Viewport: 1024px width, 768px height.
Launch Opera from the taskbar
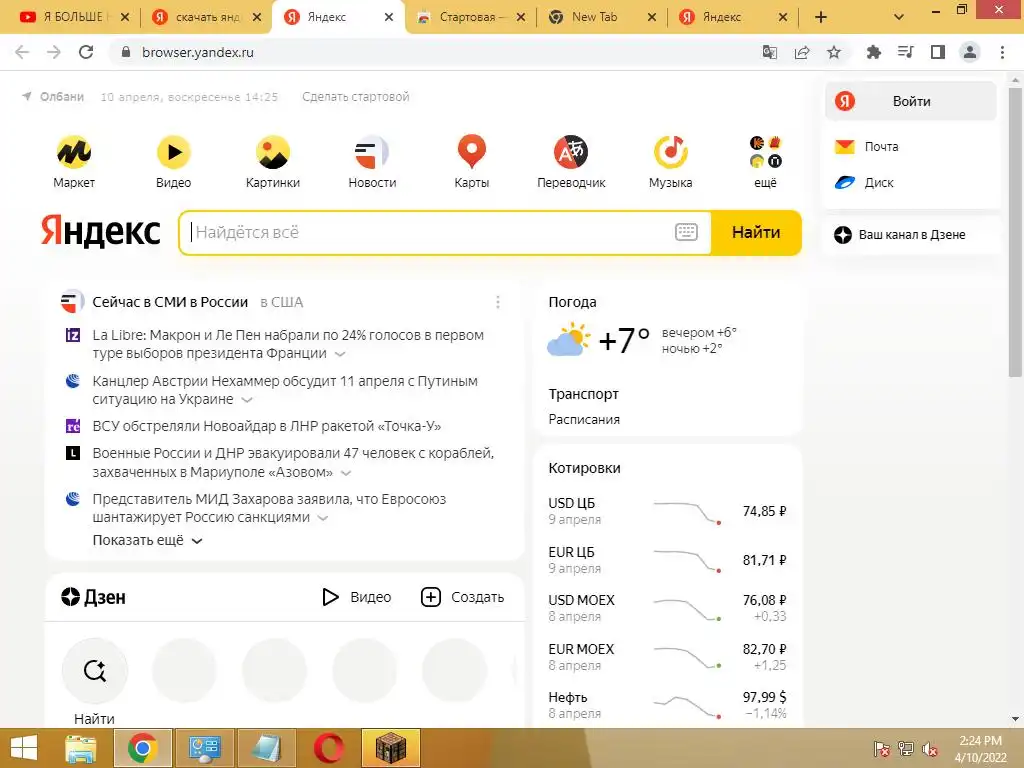[x=328, y=748]
